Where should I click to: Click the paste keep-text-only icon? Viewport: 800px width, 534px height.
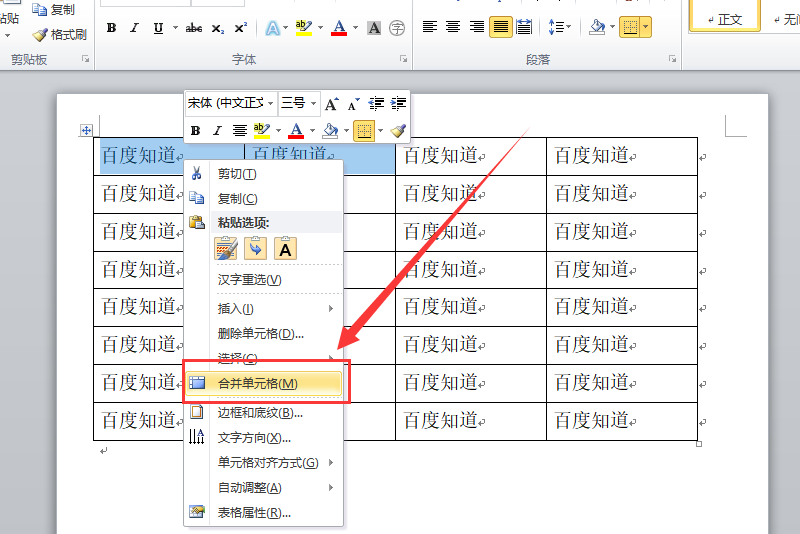[286, 248]
